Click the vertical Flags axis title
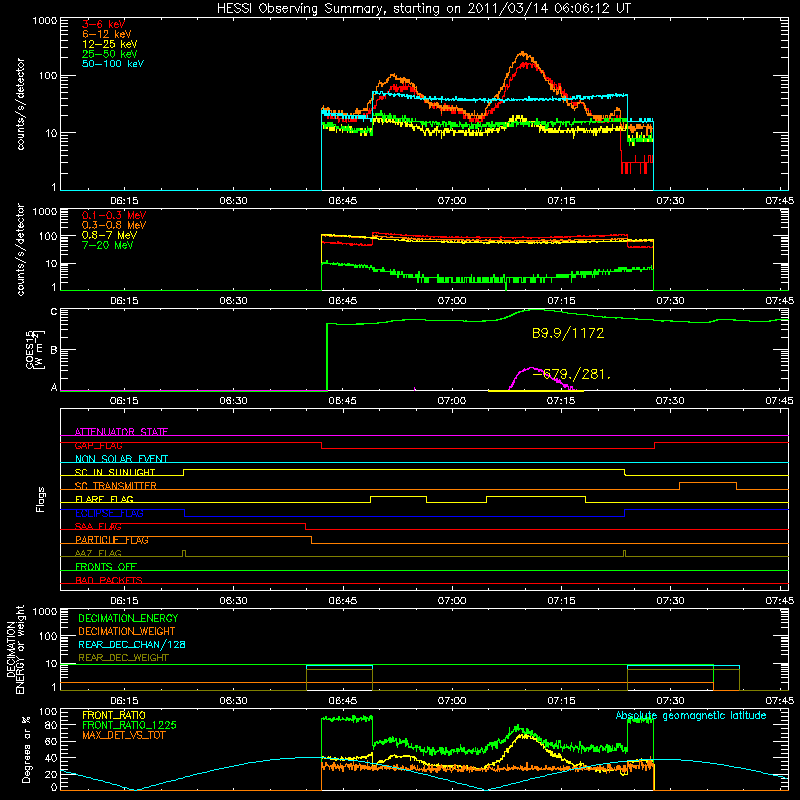The image size is (800, 800). [x=41, y=499]
